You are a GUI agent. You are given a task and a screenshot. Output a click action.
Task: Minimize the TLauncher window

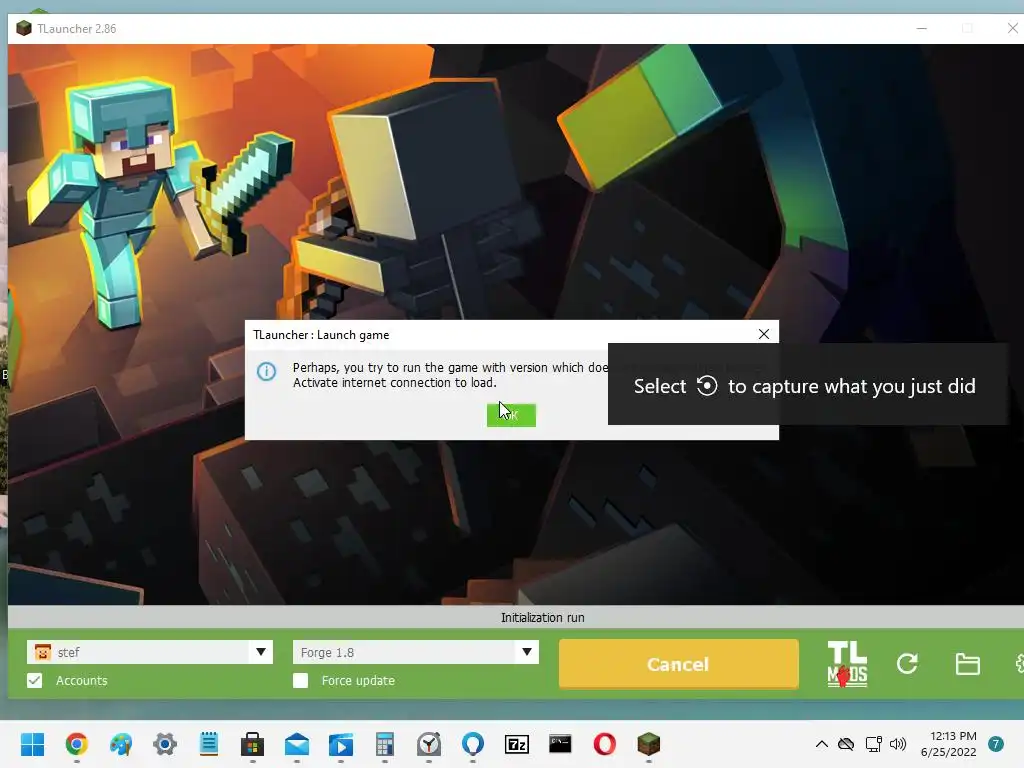click(x=921, y=29)
